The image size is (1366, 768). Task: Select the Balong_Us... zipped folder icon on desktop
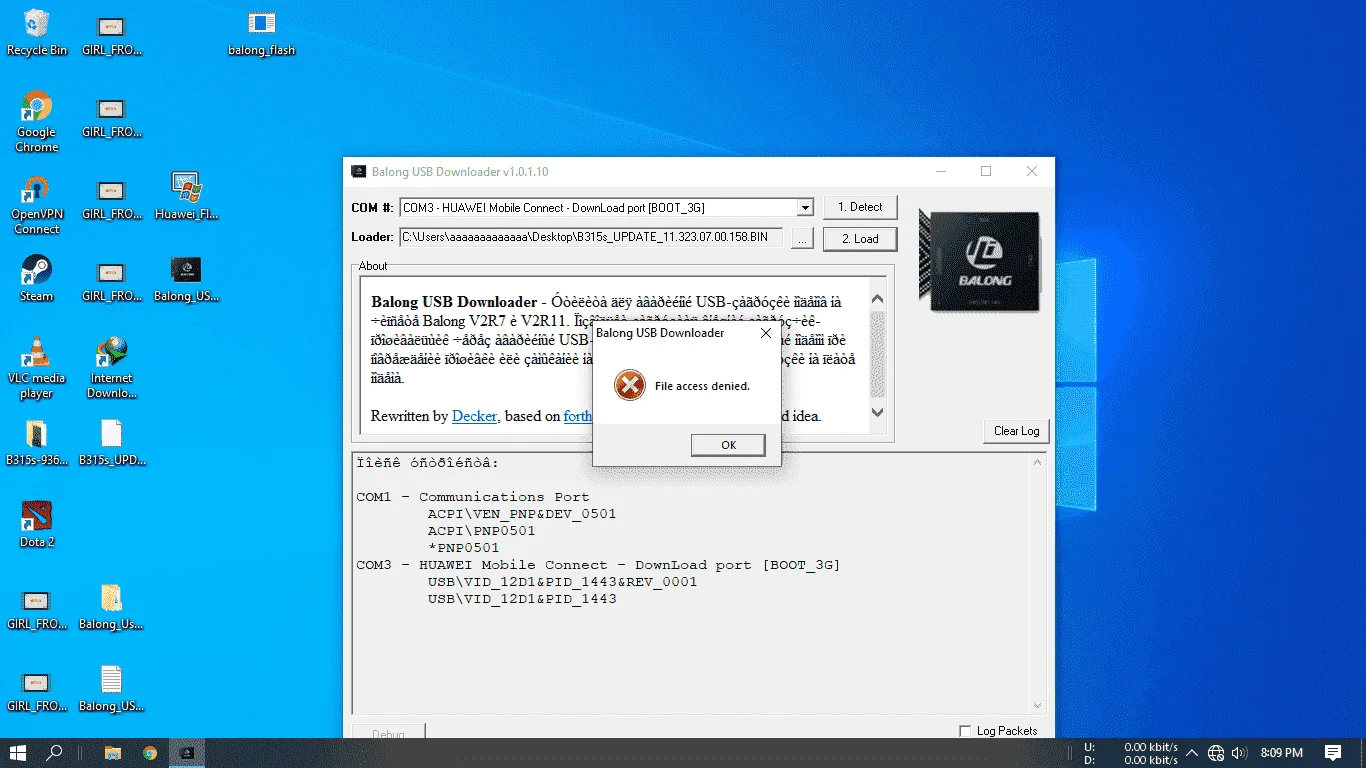(111, 607)
